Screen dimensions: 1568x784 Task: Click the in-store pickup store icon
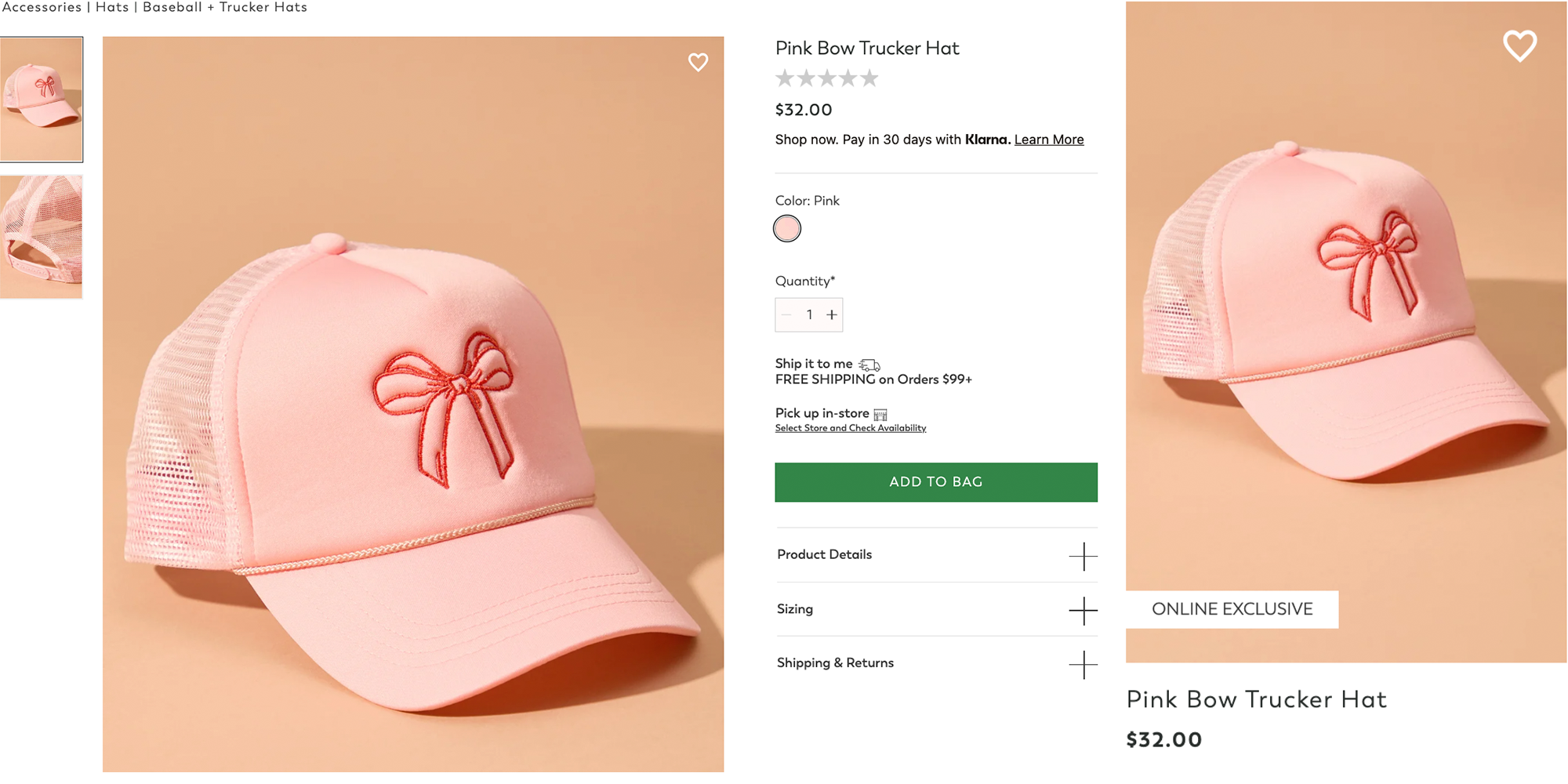[880, 415]
